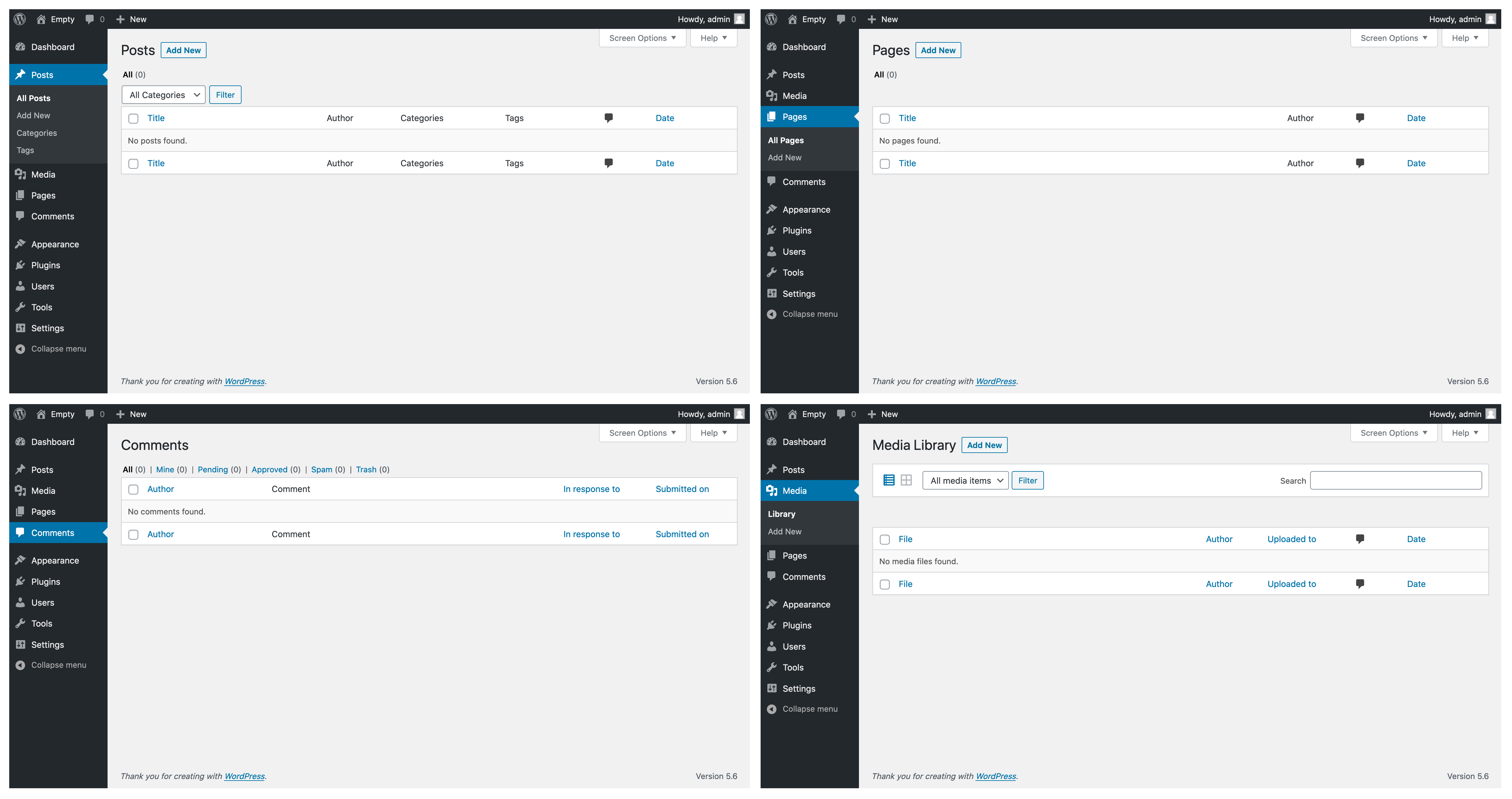The width and height of the screenshot is (1512, 799).
Task: Sort comments by Submitted on in the table header
Action: [x=682, y=489]
